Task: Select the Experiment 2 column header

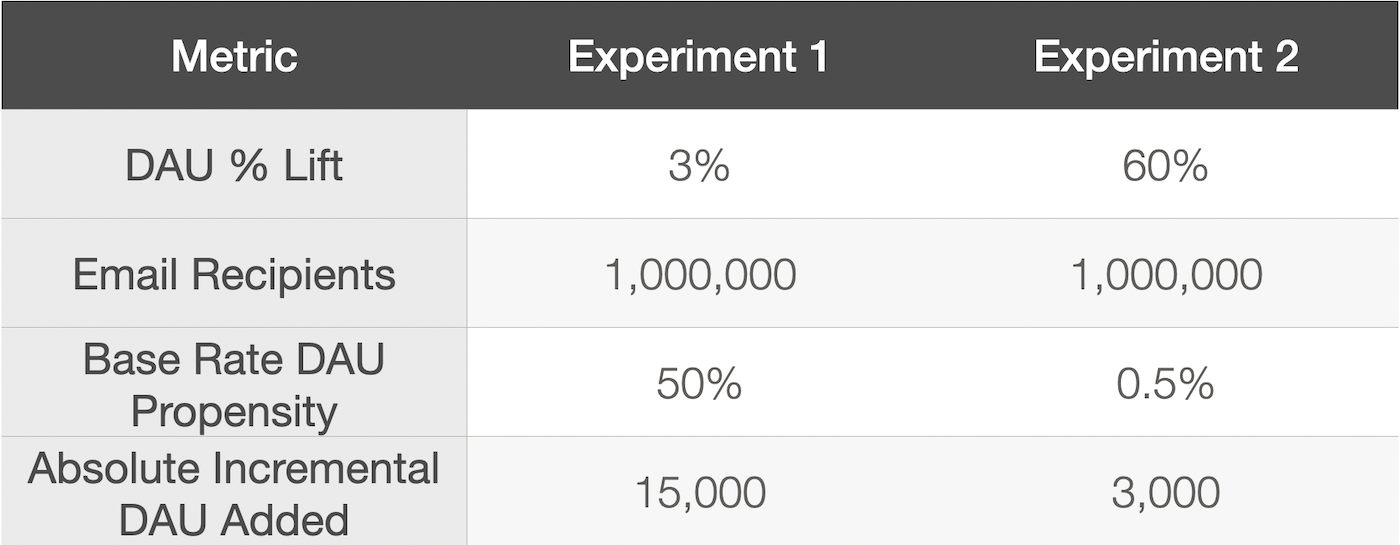Action: [x=1166, y=56]
